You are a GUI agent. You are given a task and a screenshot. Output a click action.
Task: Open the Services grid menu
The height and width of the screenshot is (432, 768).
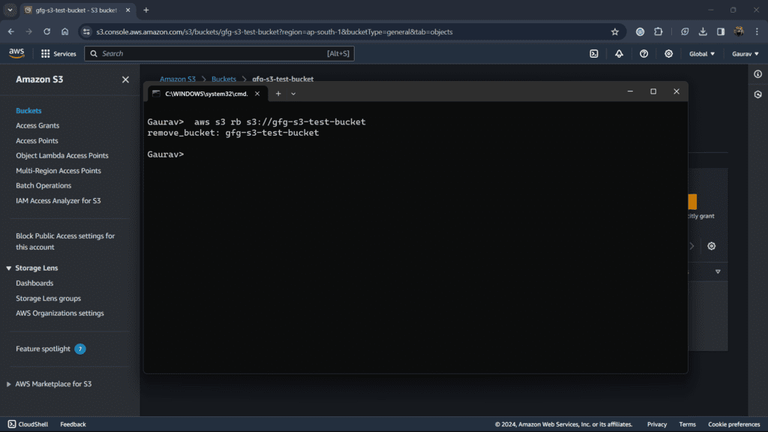(58, 54)
